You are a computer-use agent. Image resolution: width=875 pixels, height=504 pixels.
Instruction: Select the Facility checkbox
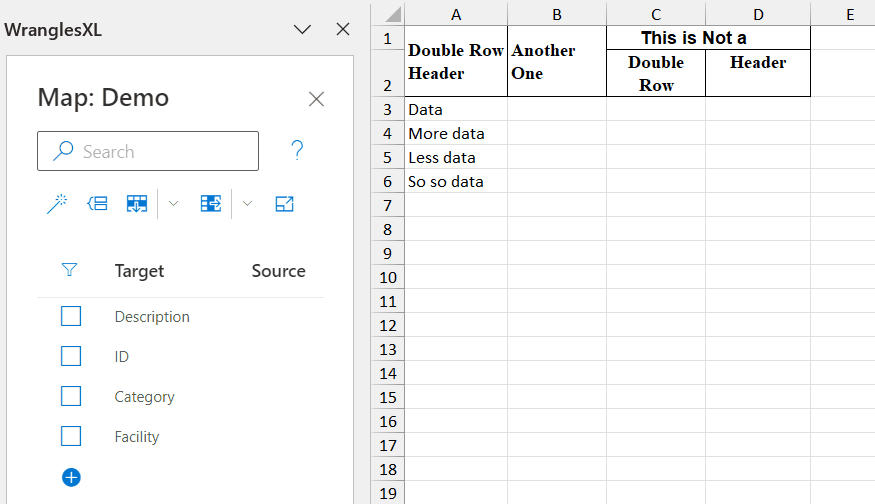[71, 436]
